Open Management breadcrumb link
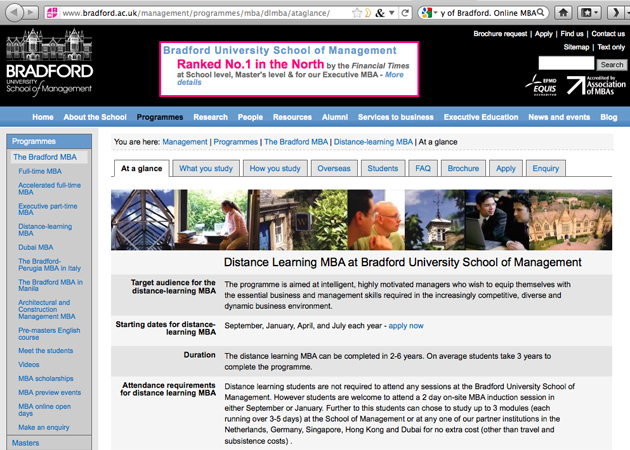Screen dimensions: 630x450 [x=185, y=142]
